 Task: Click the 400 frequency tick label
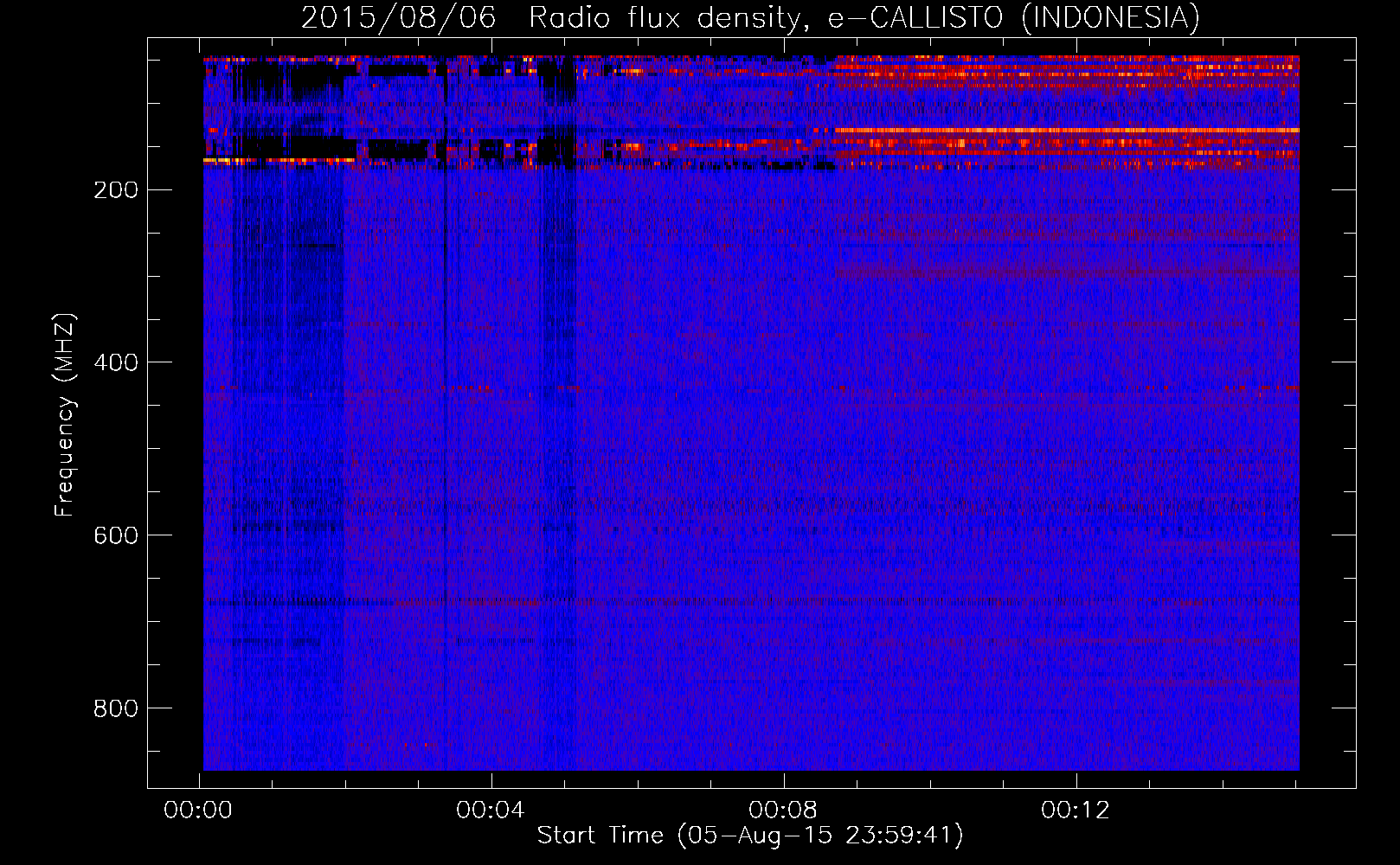(116, 362)
